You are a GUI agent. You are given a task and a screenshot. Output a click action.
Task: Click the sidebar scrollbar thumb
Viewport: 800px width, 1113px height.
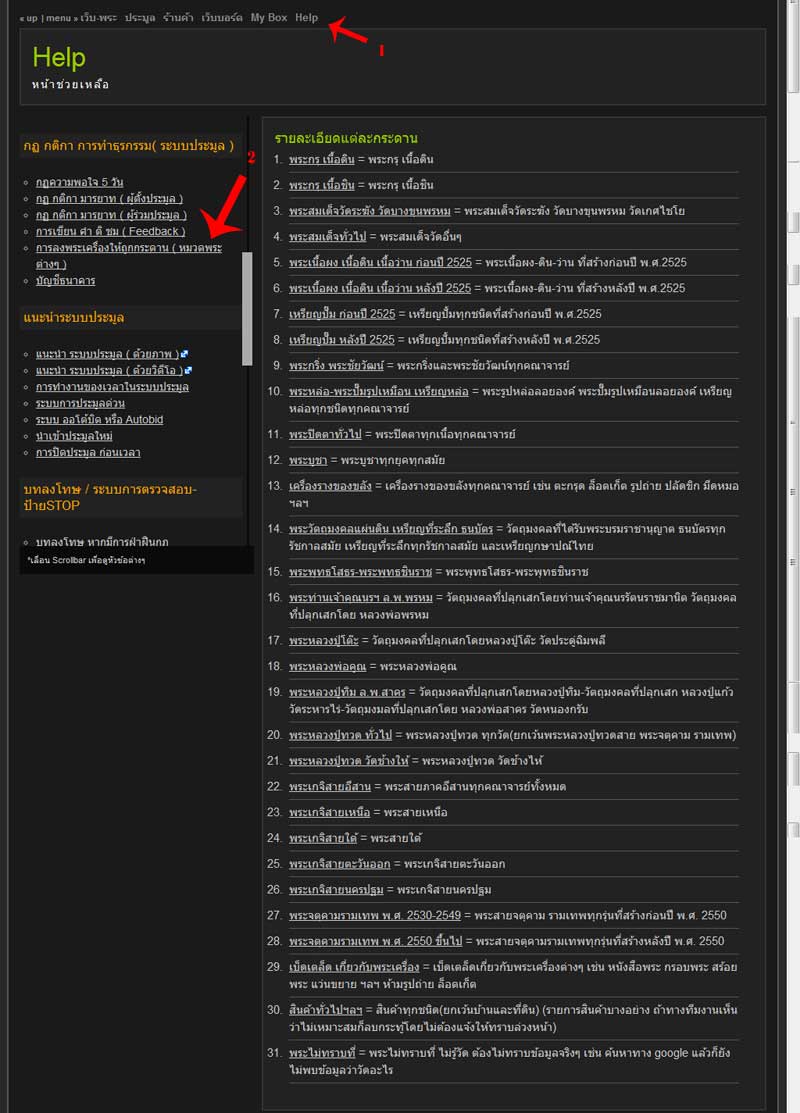(247, 308)
